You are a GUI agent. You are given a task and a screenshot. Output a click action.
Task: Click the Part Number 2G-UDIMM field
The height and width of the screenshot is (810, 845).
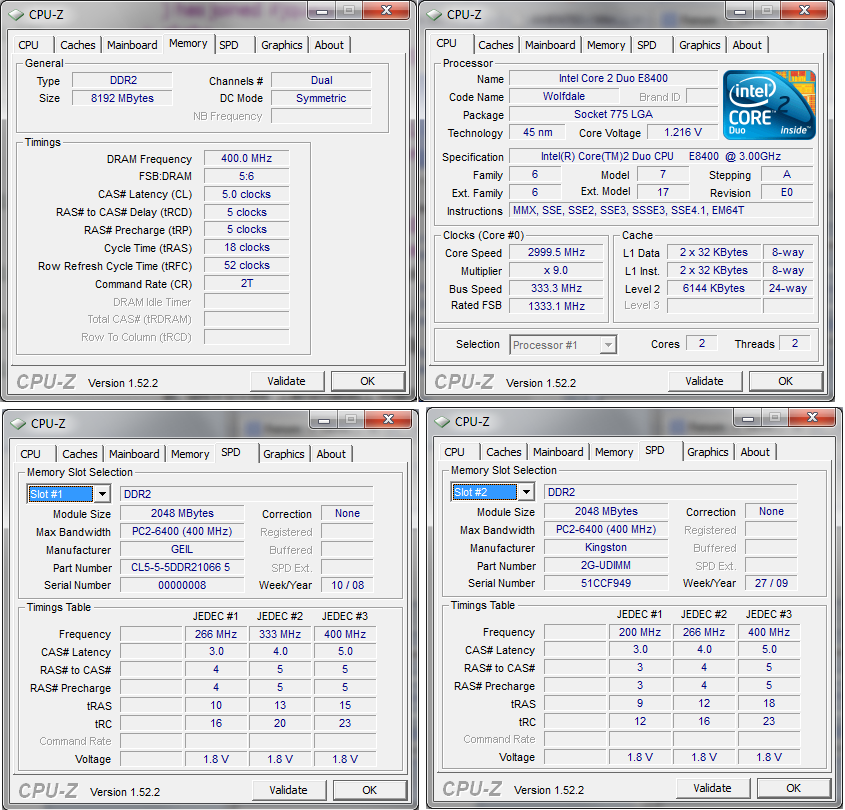pos(606,565)
